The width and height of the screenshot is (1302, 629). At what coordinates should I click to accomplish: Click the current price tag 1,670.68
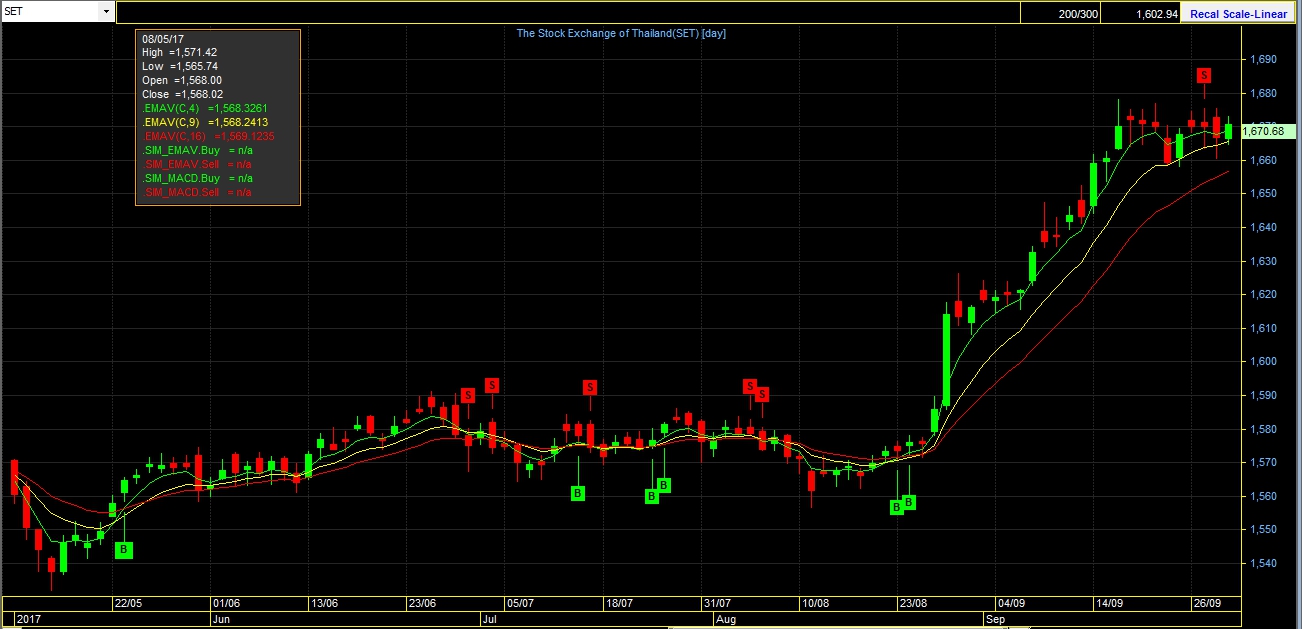point(1262,131)
